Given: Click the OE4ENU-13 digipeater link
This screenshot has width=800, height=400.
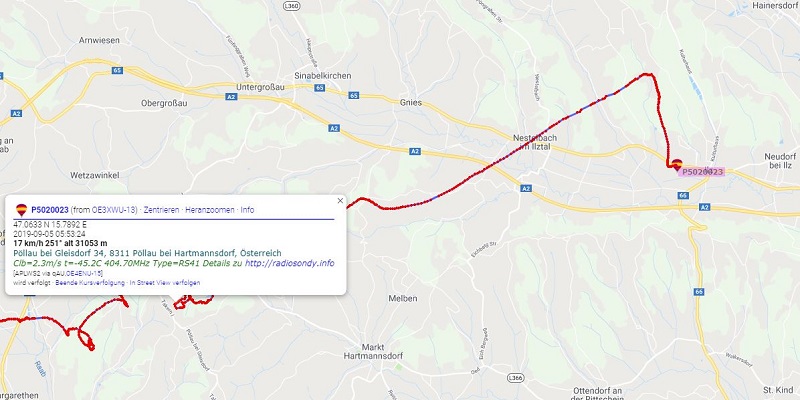Looking at the screenshot, I should (85, 274).
